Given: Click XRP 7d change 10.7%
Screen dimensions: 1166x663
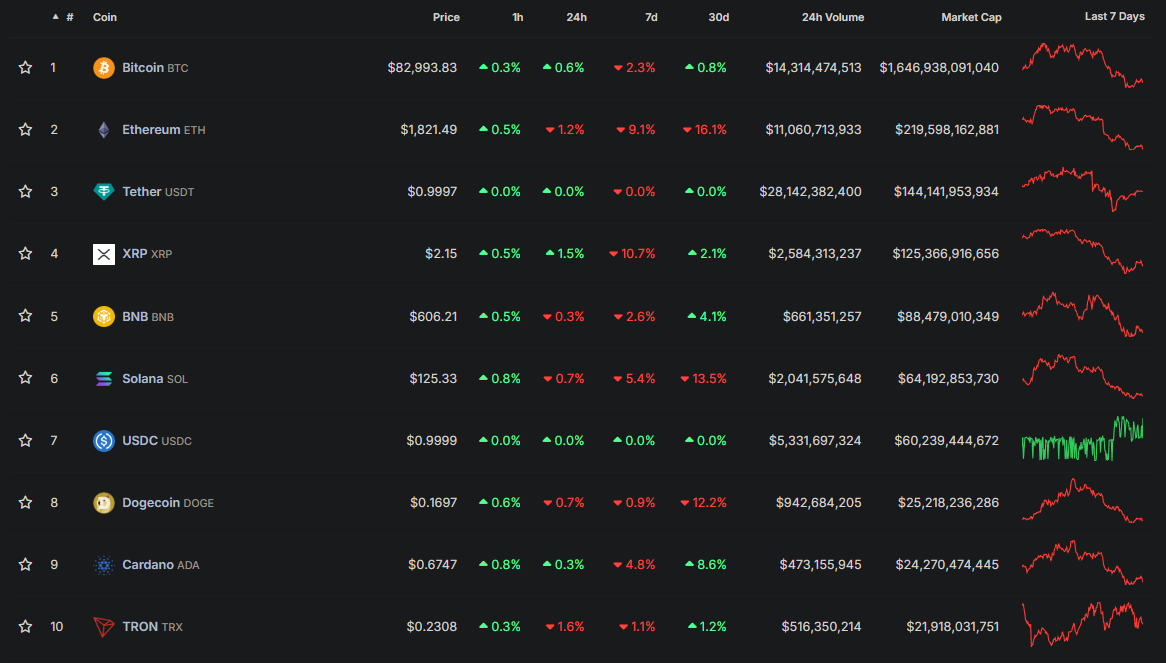Looking at the screenshot, I should tap(632, 253).
